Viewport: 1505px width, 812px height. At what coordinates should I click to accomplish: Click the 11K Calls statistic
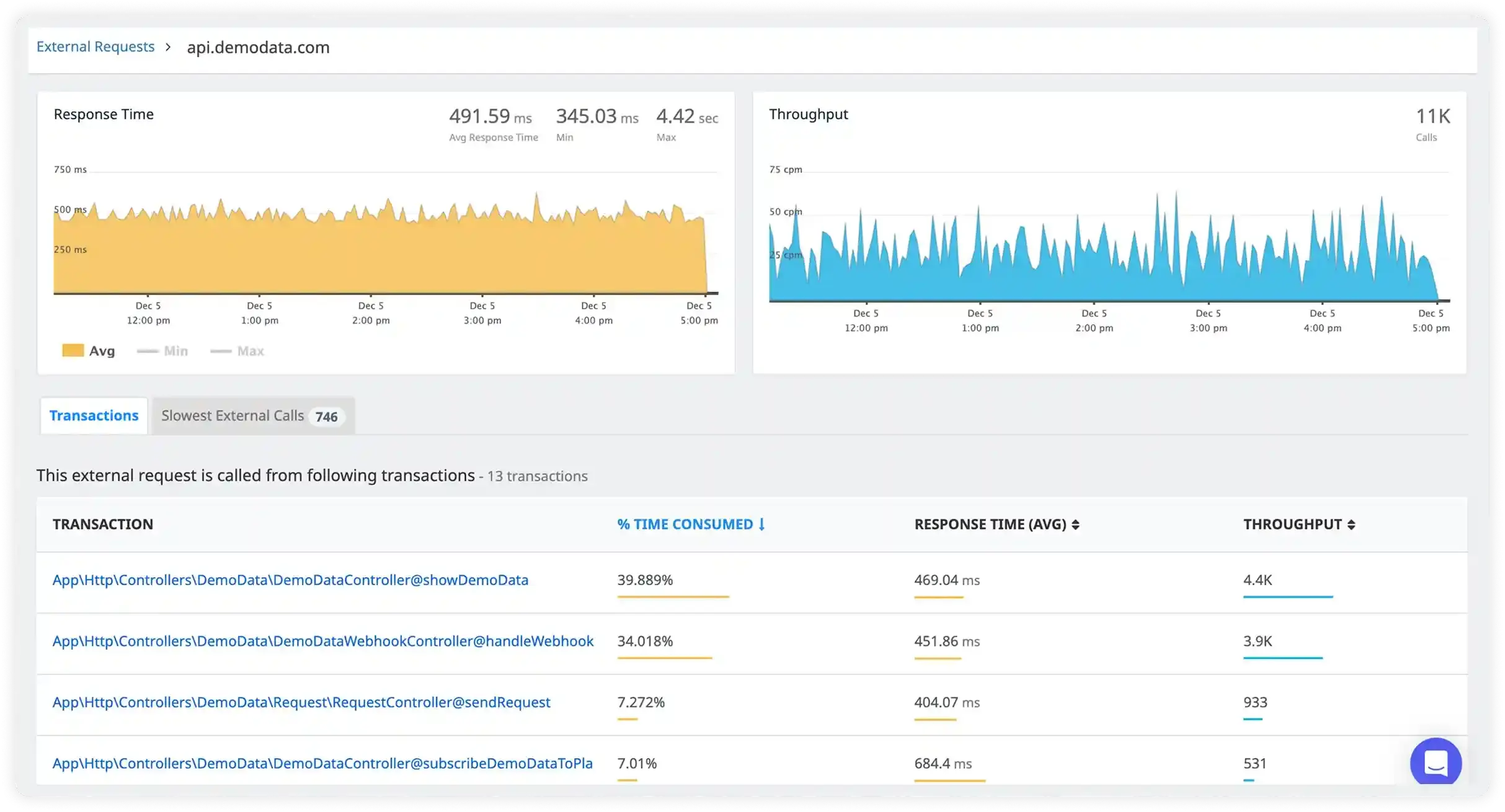[x=1433, y=121]
